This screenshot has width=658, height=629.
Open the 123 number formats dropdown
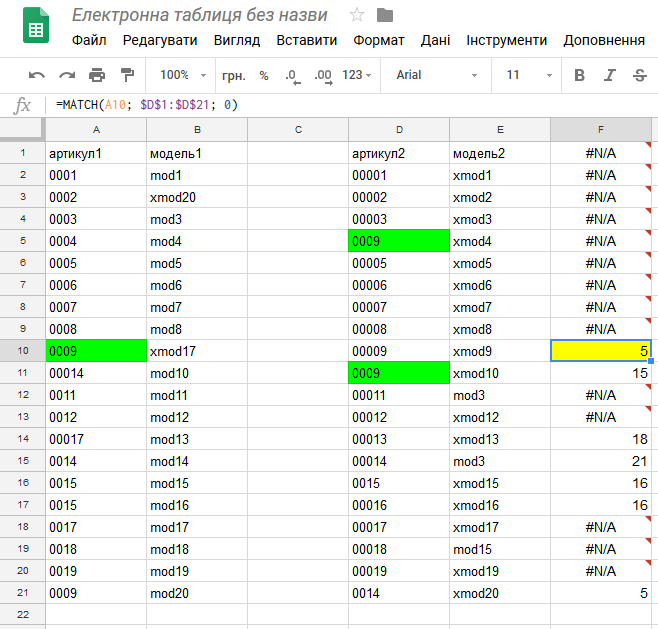(x=357, y=75)
